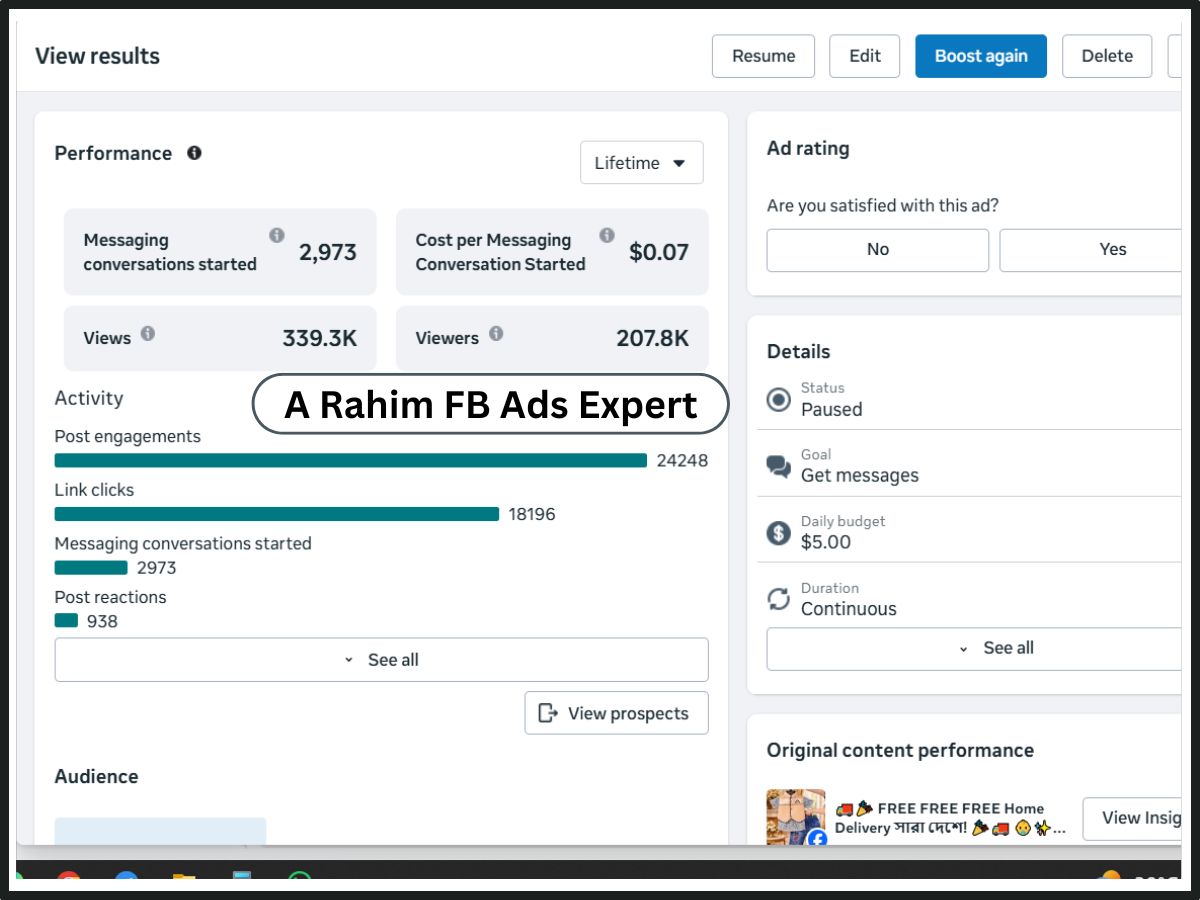This screenshot has height=900, width=1200.
Task: Click the Edit button
Action: pos(864,56)
